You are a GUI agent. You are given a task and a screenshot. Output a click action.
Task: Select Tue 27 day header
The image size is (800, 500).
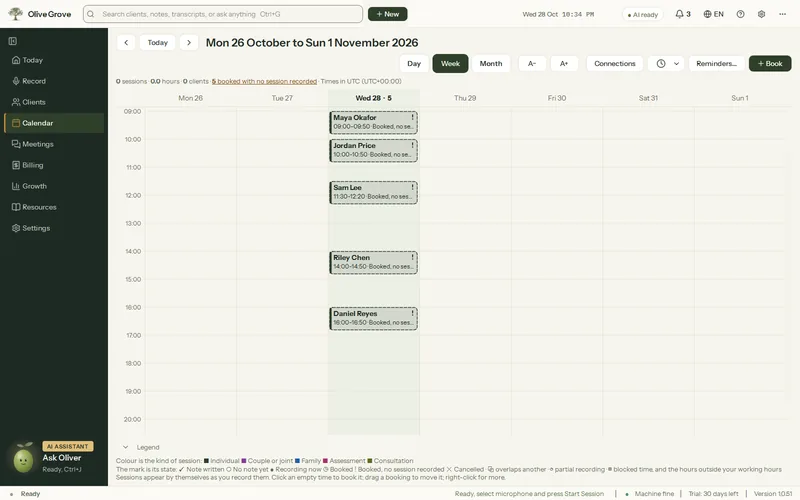click(282, 98)
